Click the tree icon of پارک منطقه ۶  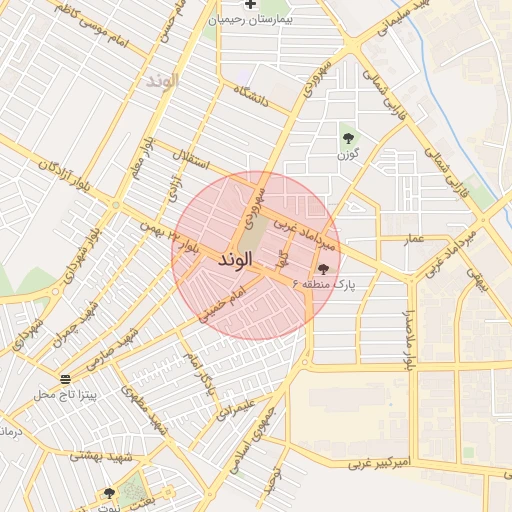323,269
